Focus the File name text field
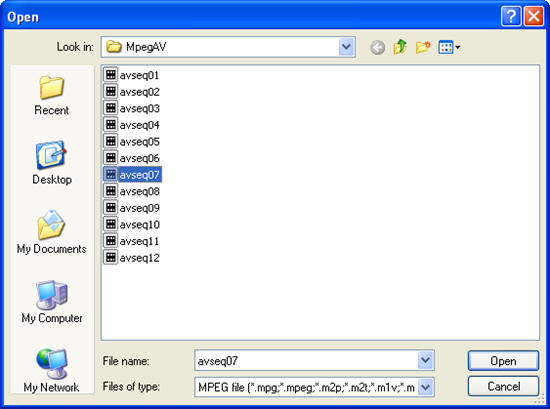The image size is (550, 409). click(306, 361)
